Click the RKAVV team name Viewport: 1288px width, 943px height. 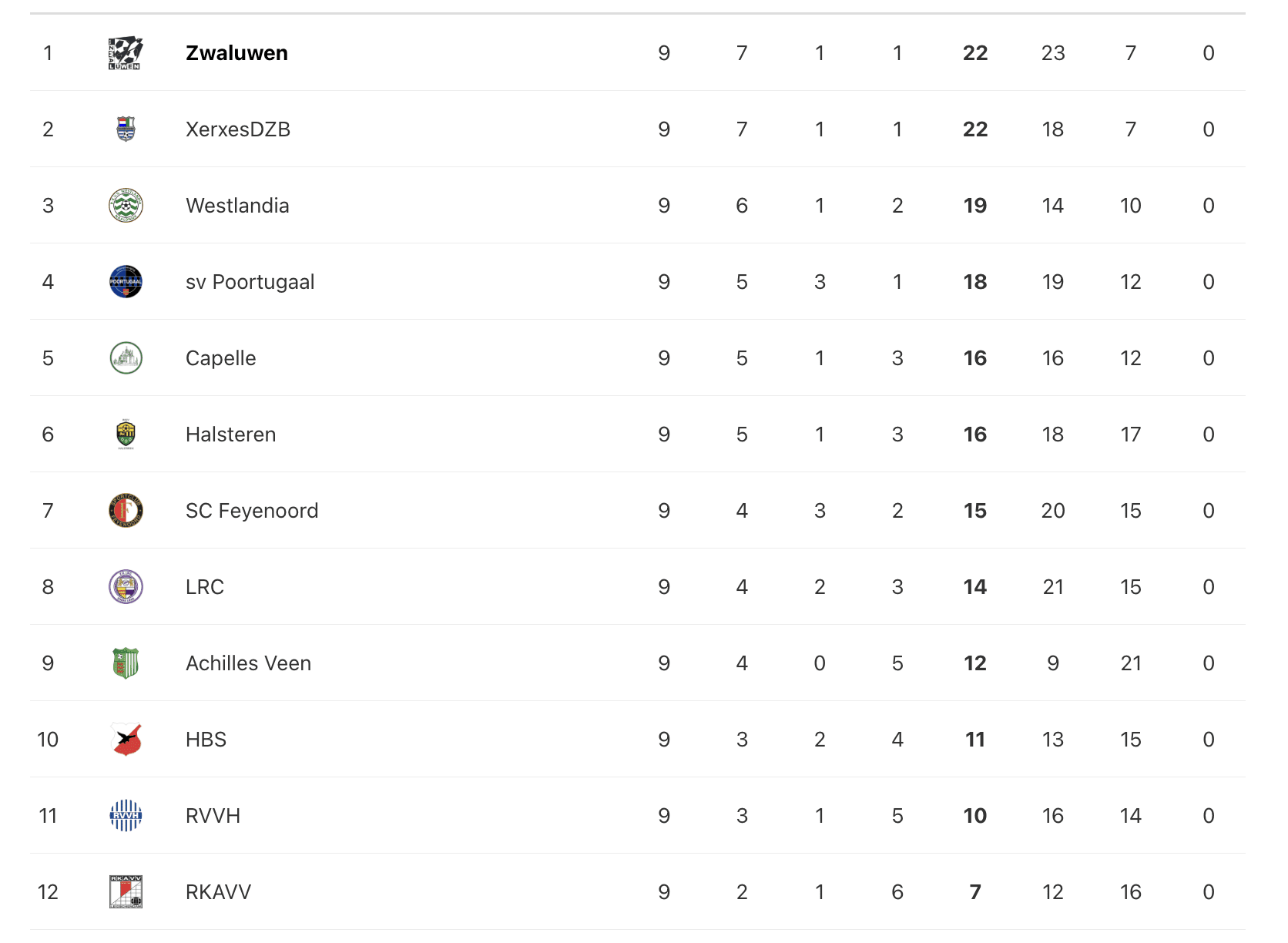click(x=218, y=892)
